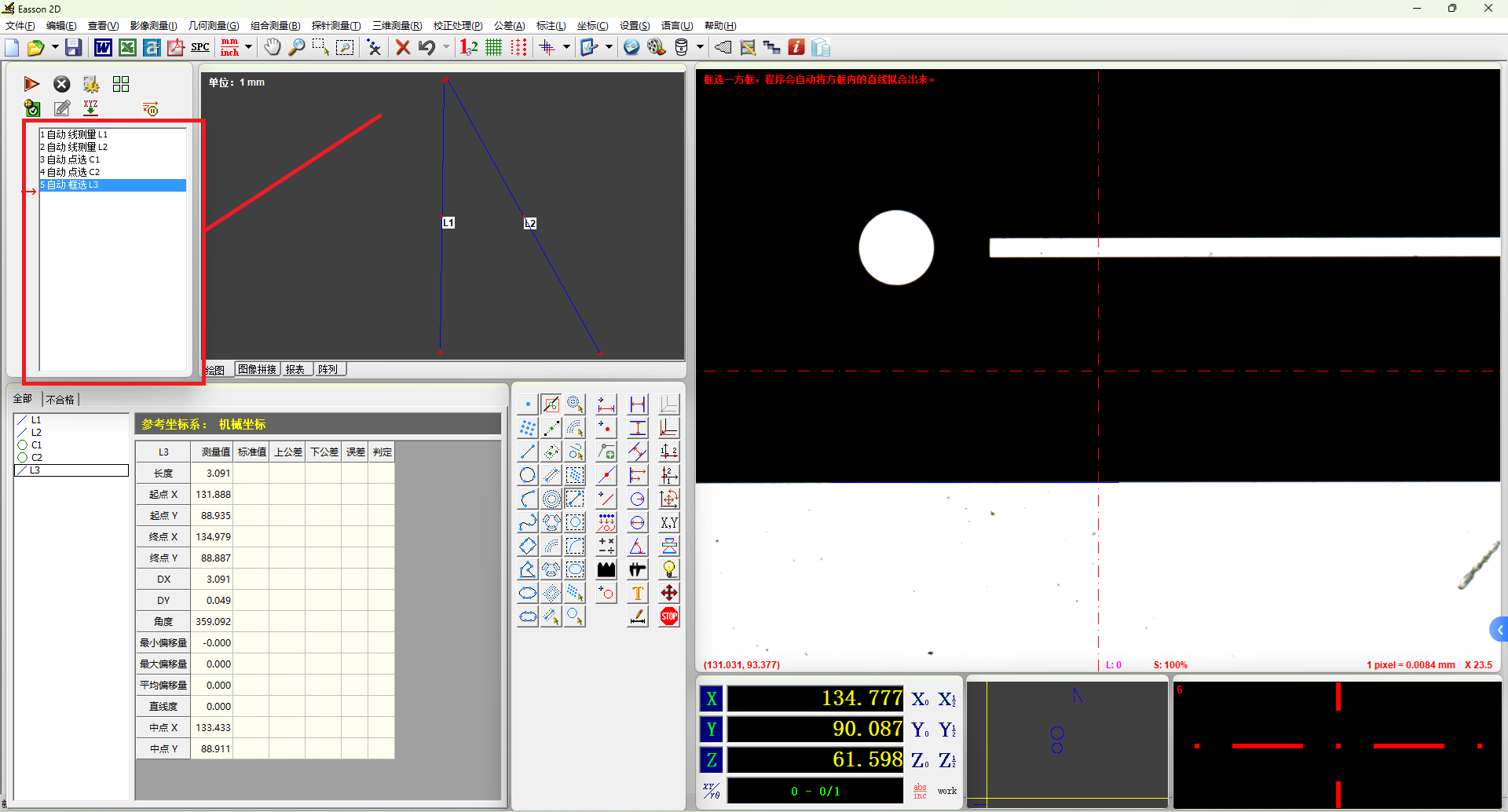Switch to the 不合格 tab
1508x812 pixels.
coord(60,399)
